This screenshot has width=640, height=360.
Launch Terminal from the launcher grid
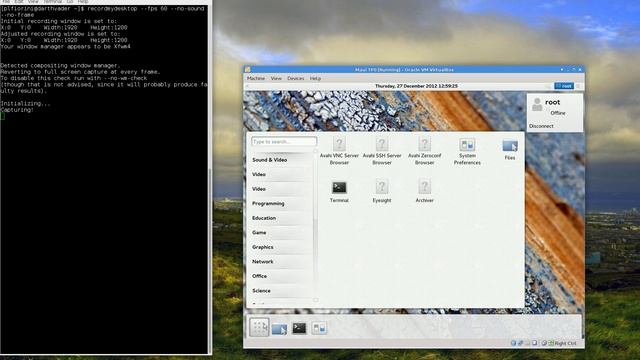click(339, 188)
